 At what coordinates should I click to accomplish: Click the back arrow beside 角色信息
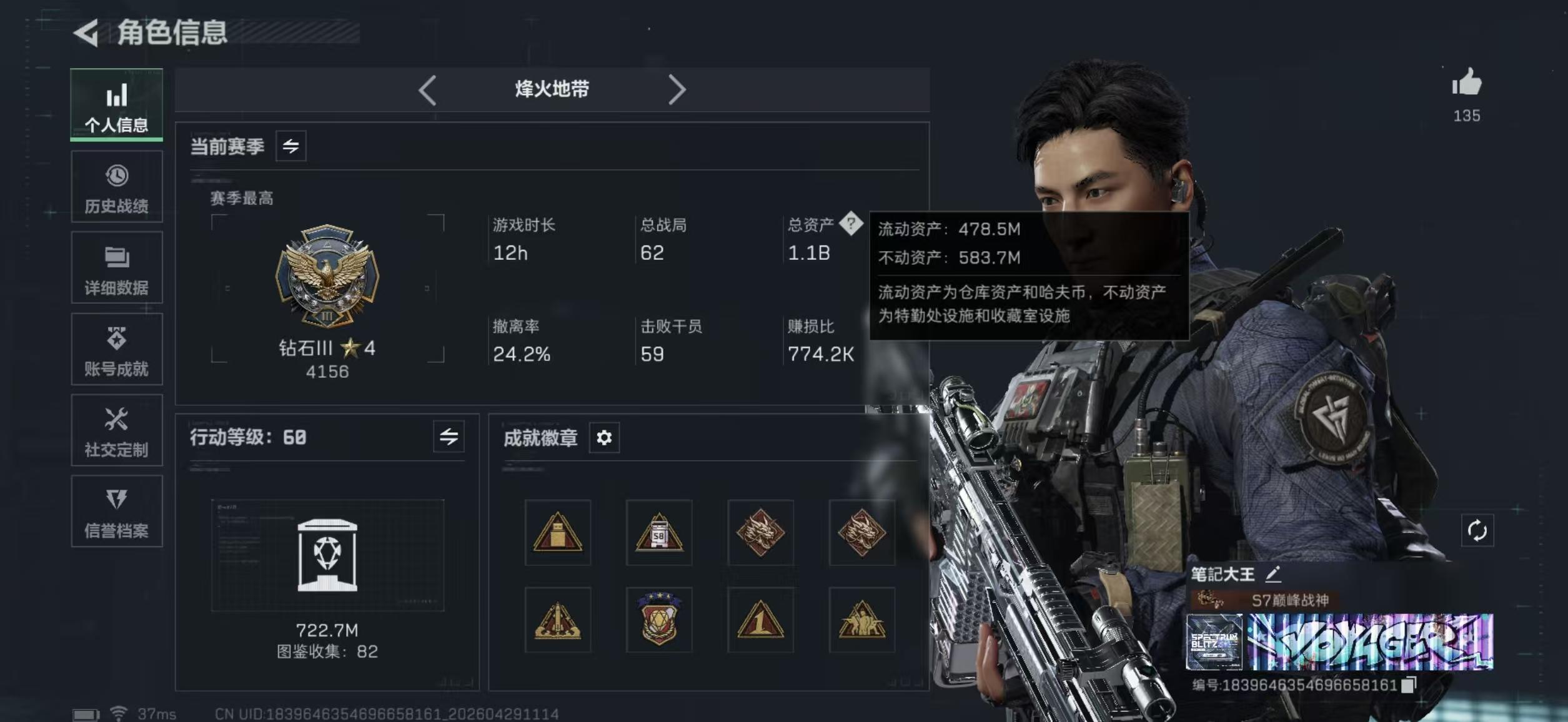coord(86,32)
